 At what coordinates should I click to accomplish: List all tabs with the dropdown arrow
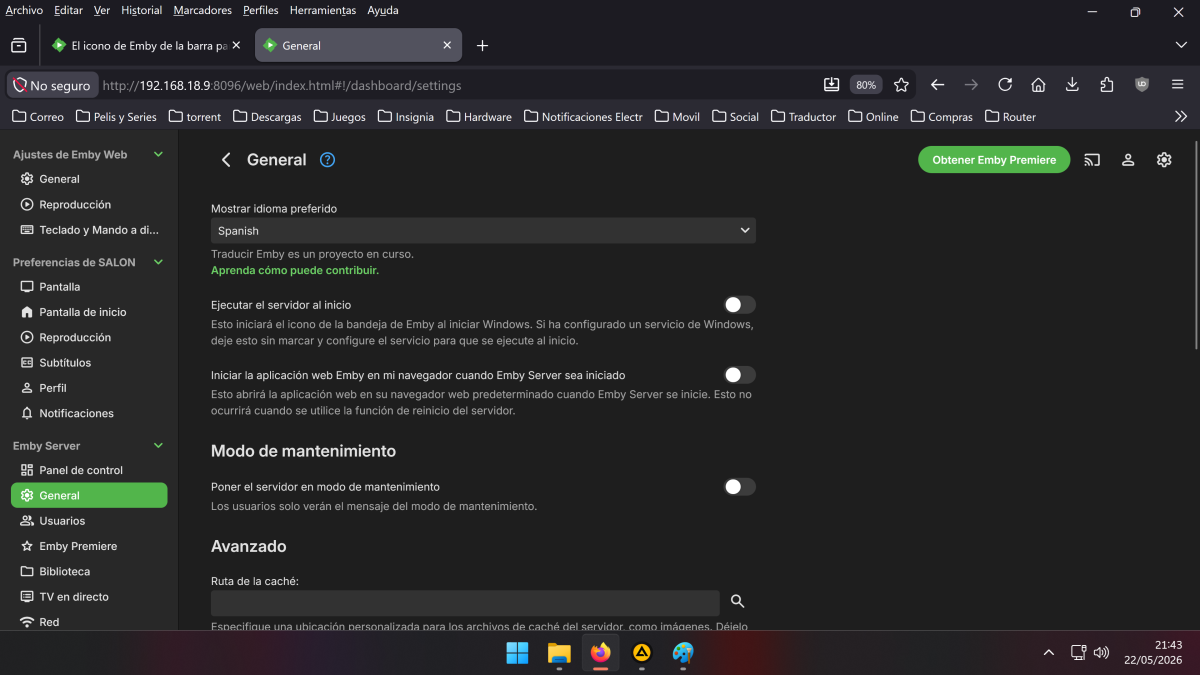tap(1180, 45)
